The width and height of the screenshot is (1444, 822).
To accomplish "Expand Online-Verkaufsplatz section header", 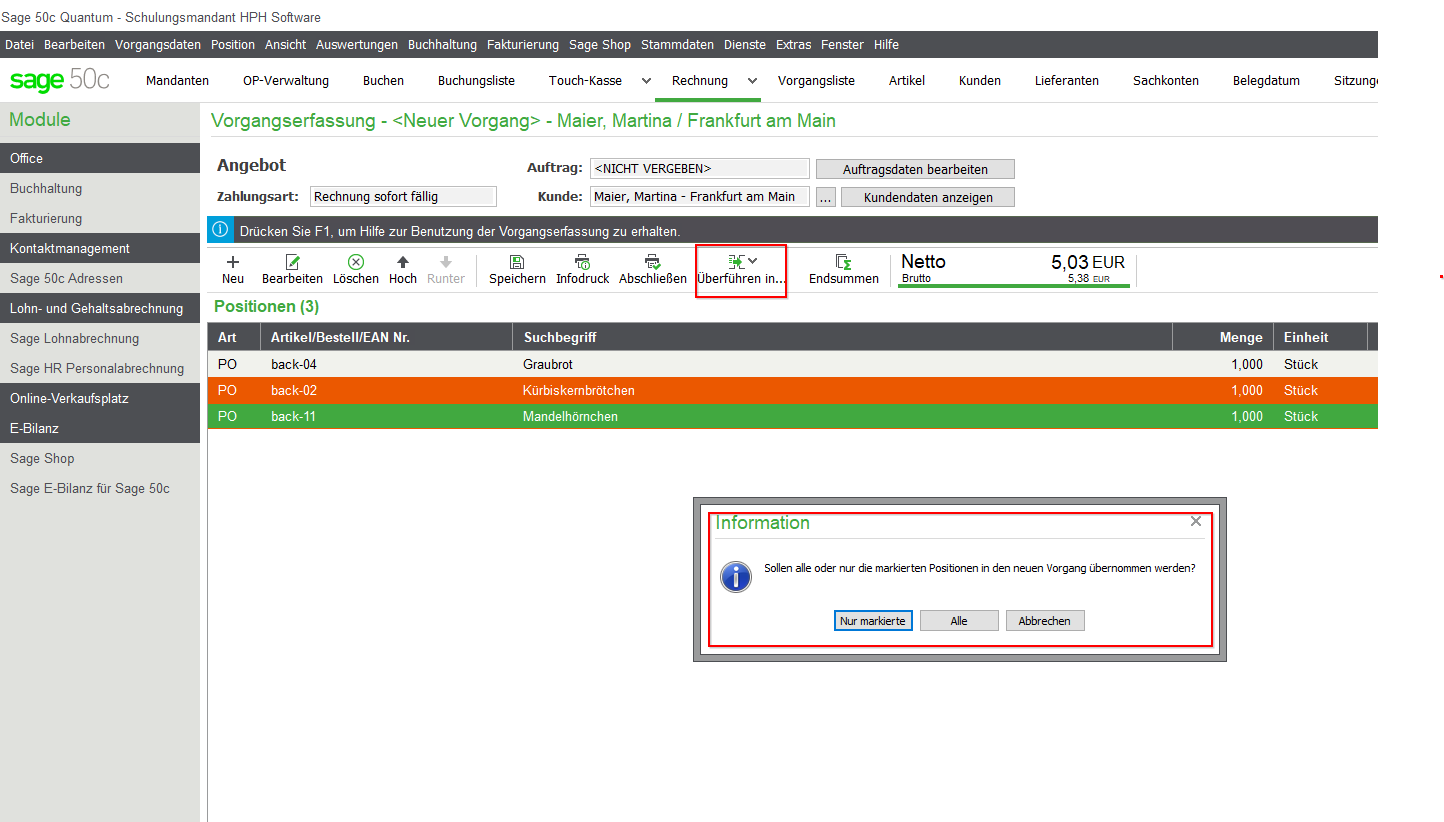I will [100, 398].
